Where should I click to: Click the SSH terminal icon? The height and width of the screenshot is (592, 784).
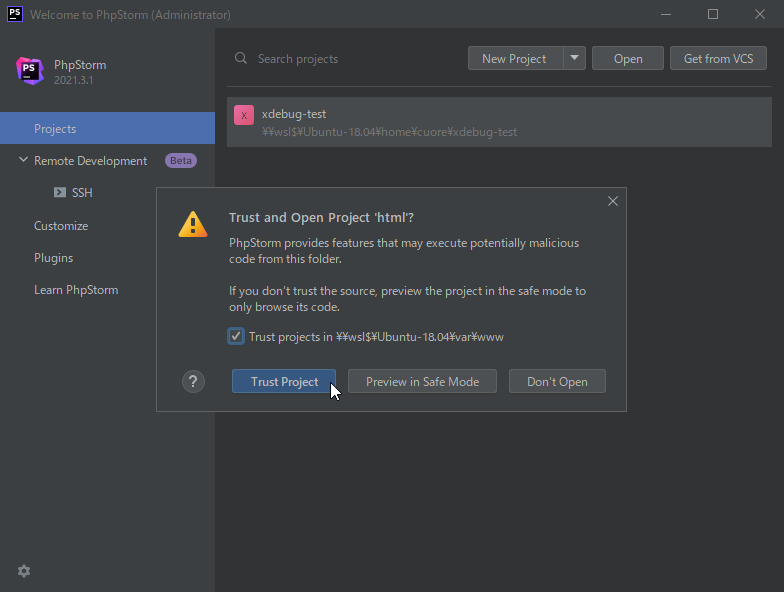(60, 193)
